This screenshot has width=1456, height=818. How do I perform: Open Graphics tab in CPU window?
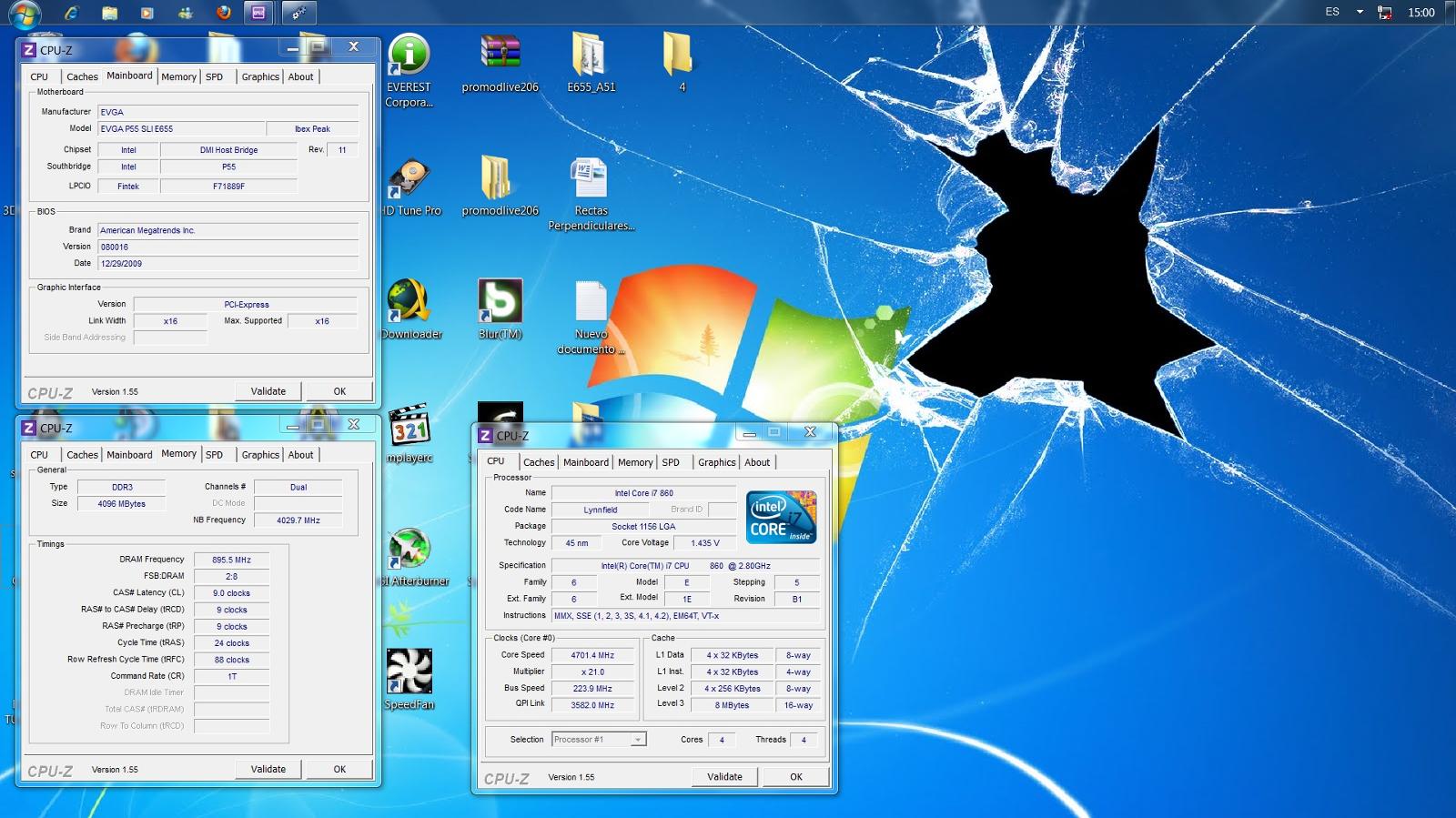[x=717, y=461]
